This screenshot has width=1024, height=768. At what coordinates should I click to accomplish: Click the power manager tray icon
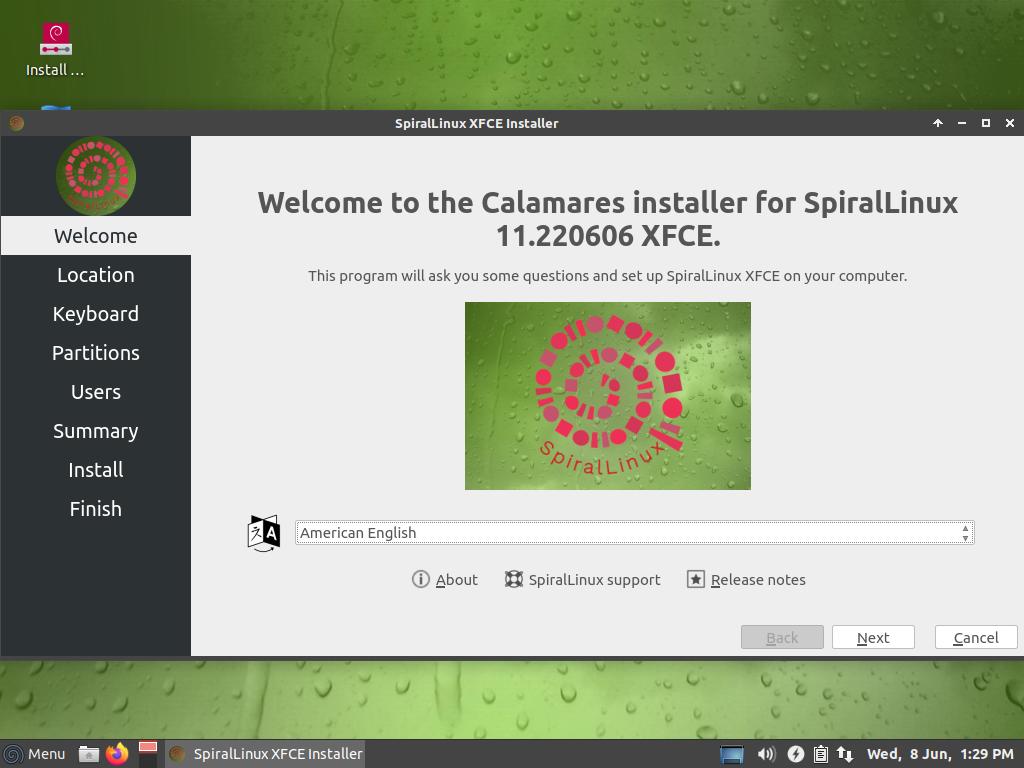pos(795,754)
